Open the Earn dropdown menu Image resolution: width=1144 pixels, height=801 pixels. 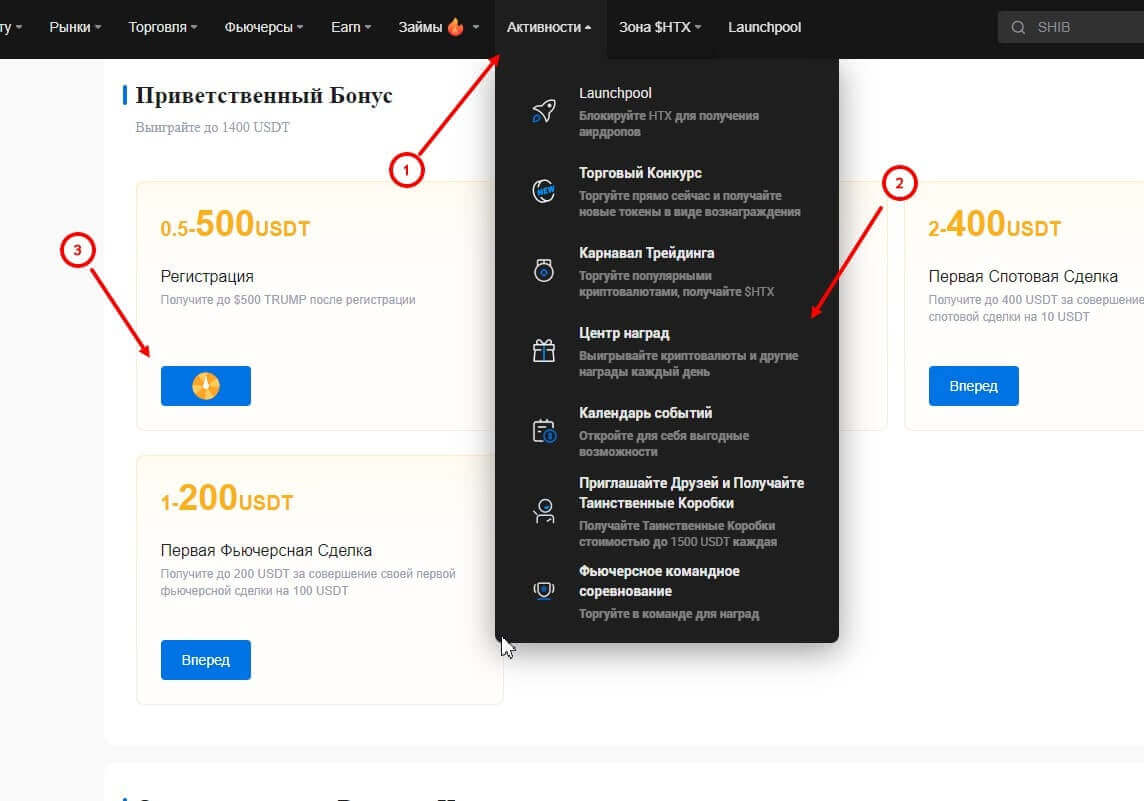coord(351,27)
